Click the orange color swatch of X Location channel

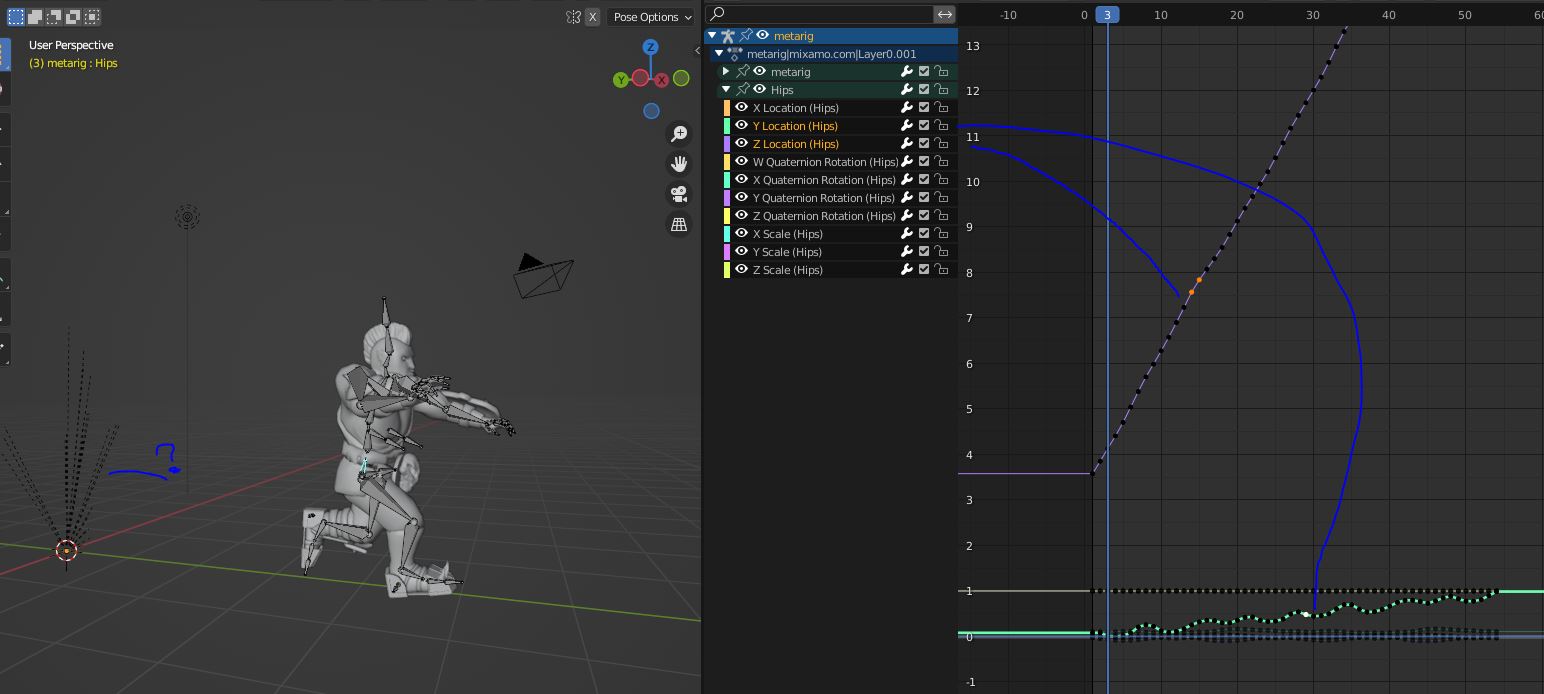[727, 107]
